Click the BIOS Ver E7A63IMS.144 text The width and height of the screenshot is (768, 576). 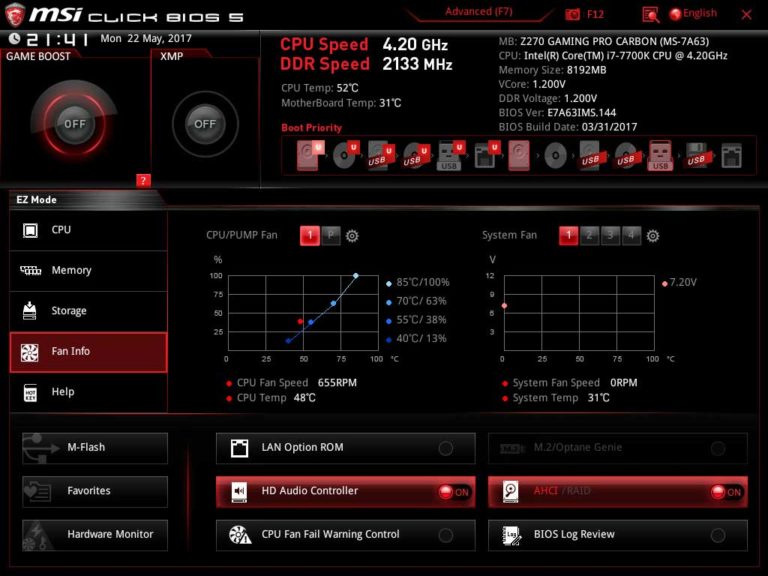(557, 113)
